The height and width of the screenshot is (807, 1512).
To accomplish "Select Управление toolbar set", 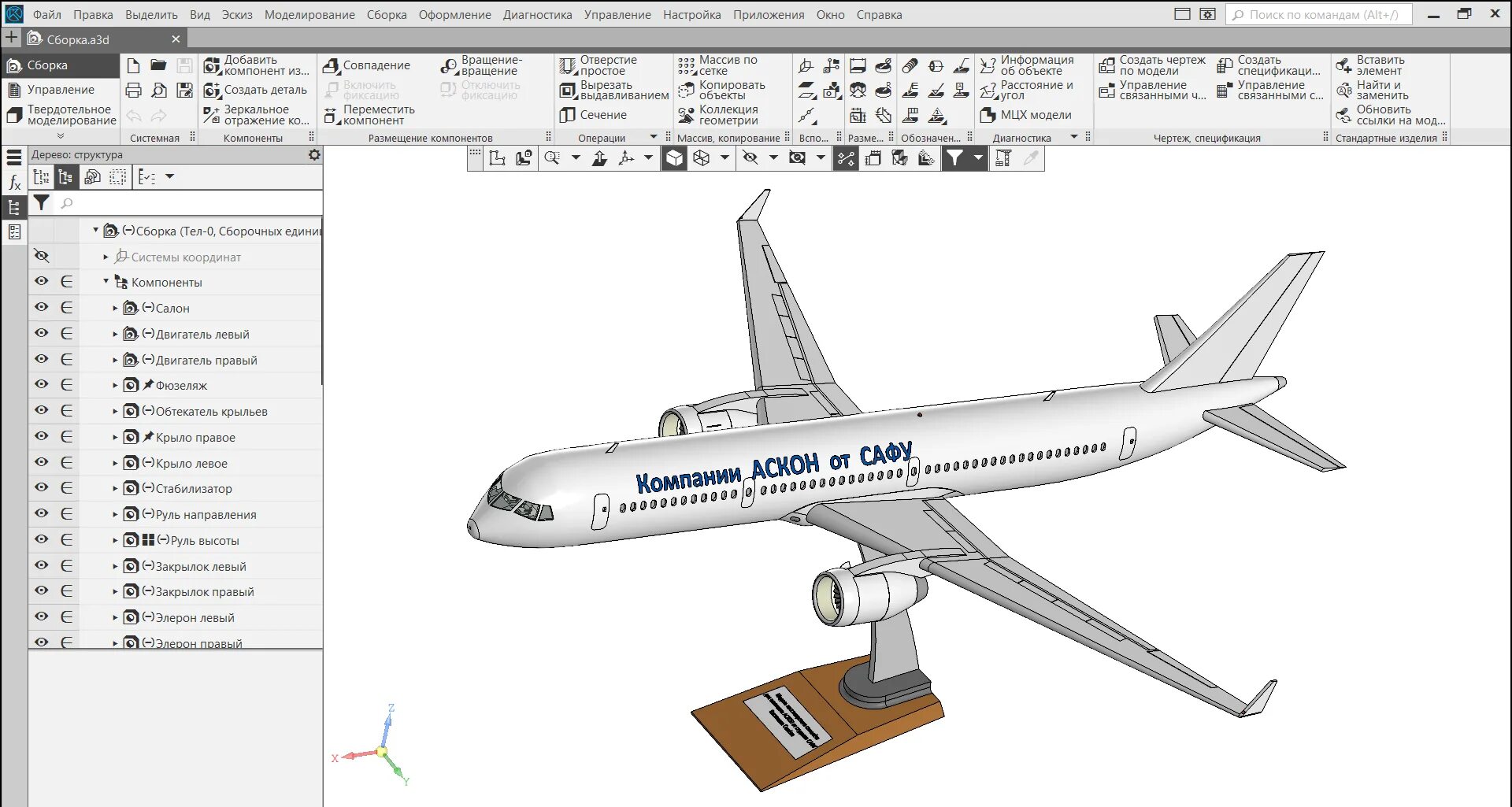I will tap(61, 90).
